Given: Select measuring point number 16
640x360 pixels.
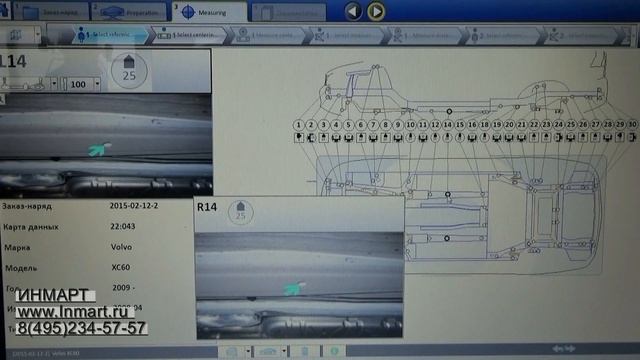Looking at the screenshot, I should pos(472,125).
